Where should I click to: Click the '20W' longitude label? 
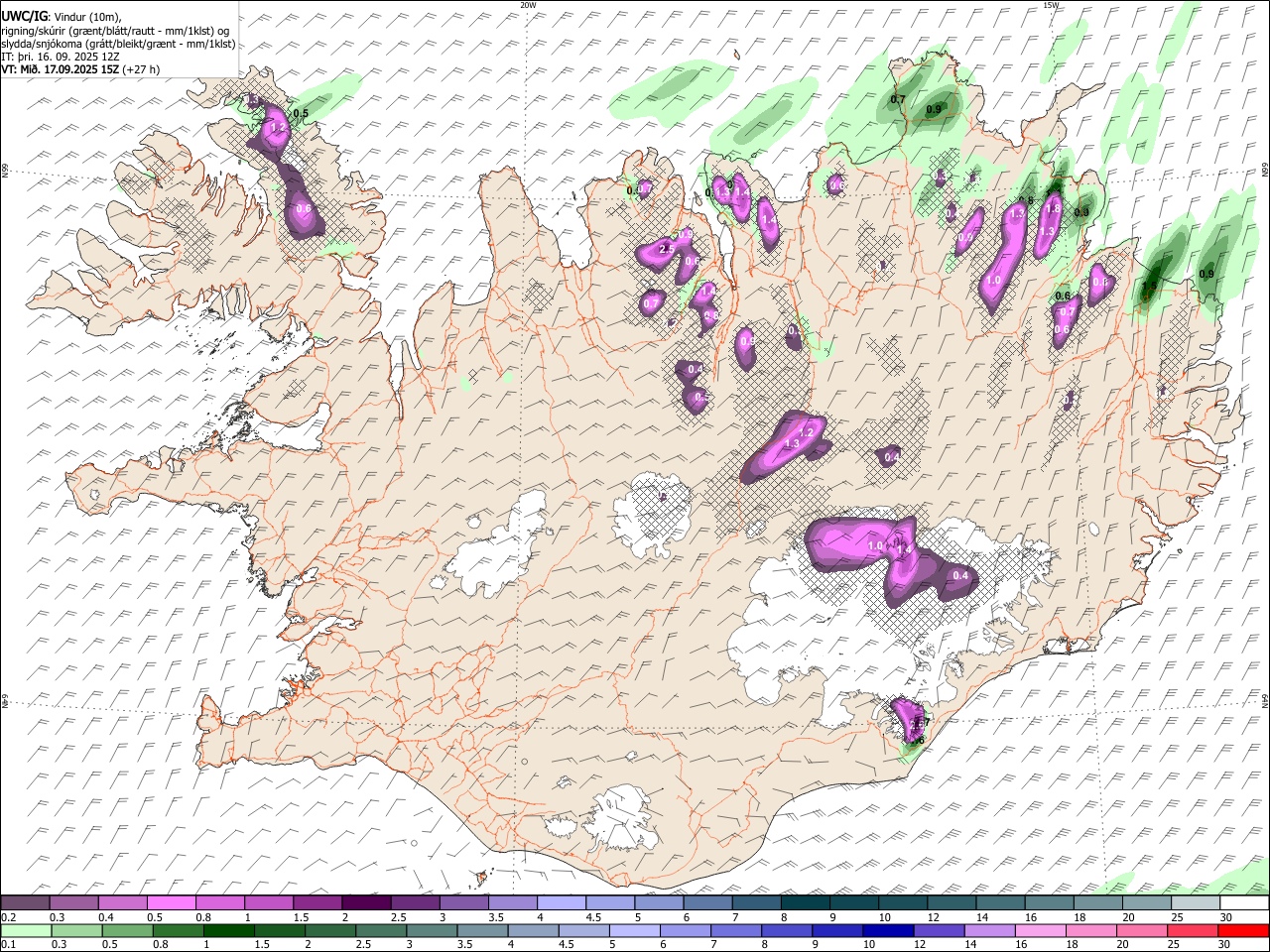click(x=528, y=5)
